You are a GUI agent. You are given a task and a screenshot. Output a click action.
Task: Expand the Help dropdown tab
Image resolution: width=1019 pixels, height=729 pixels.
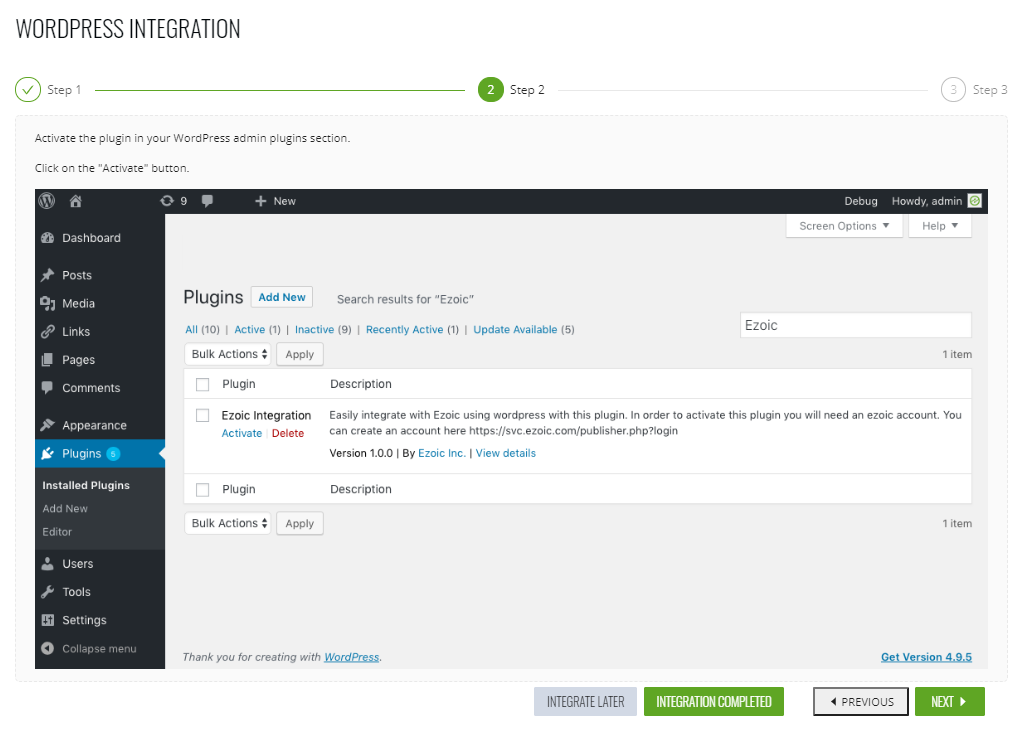(x=939, y=226)
